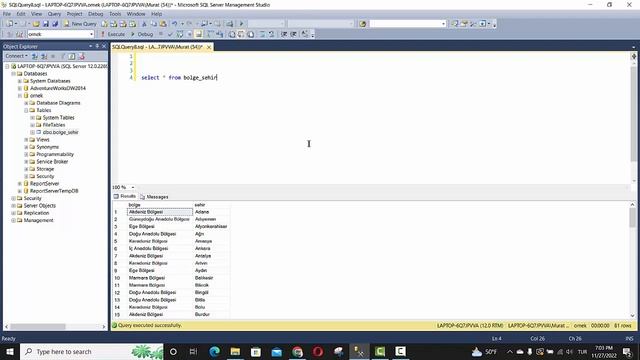The width and height of the screenshot is (640, 360).
Task: Click the Save All icon
Action: tap(55, 24)
